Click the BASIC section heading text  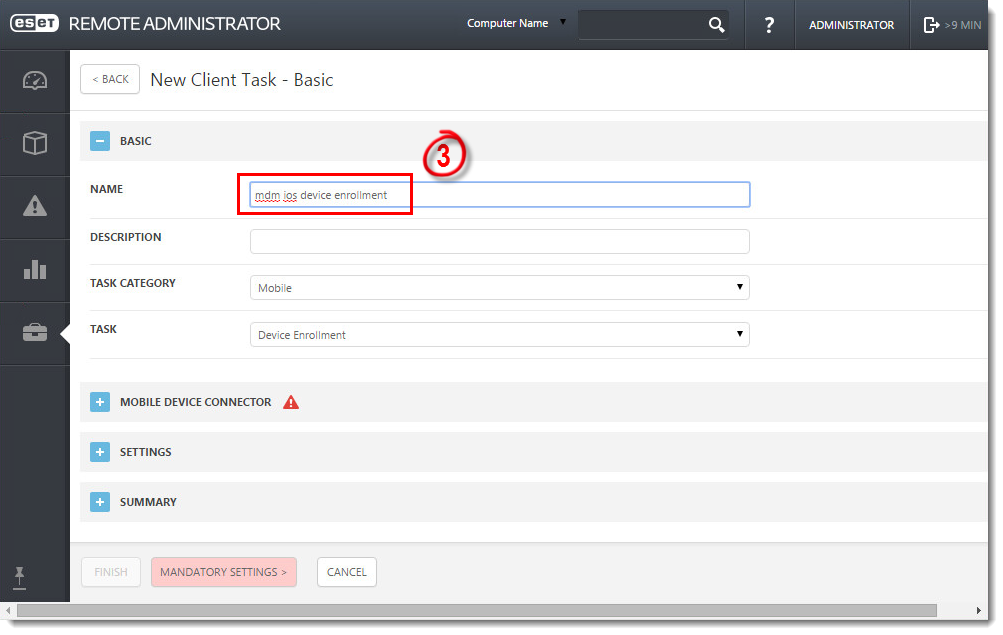(136, 141)
